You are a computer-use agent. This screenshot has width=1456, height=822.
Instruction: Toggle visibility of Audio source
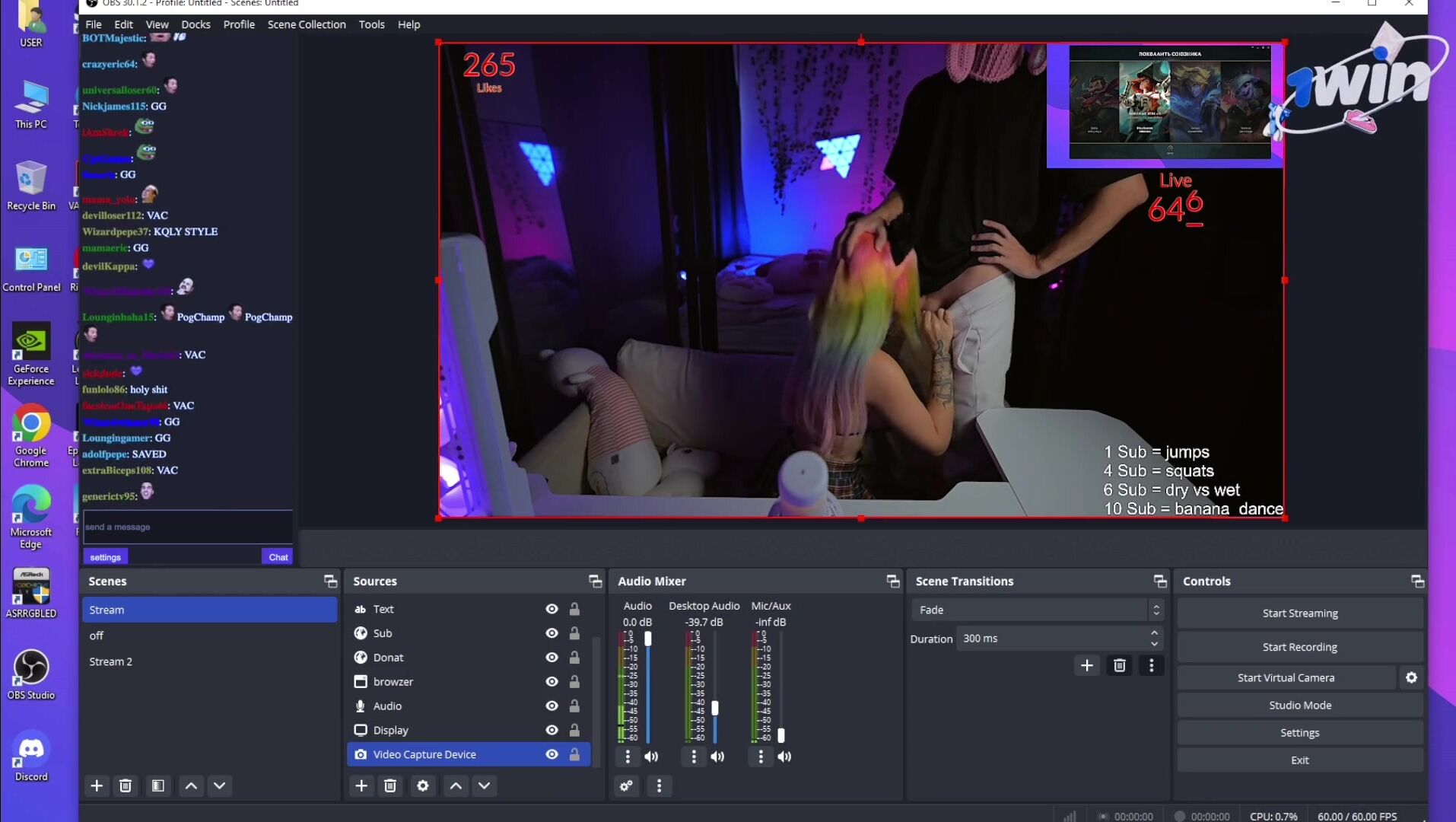(x=552, y=706)
